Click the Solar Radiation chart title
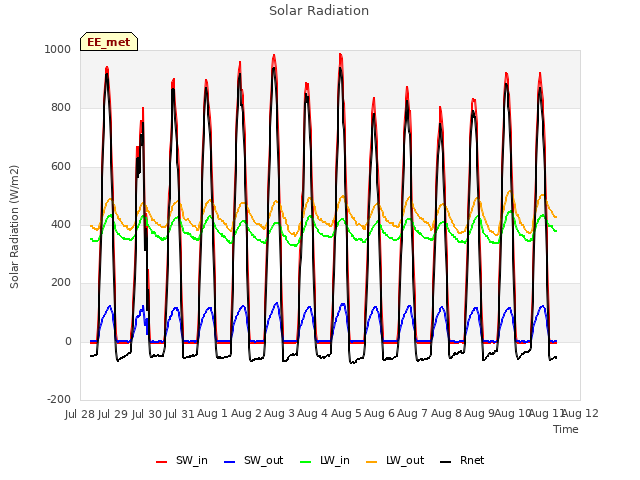The height and width of the screenshot is (480, 640). pos(319,11)
